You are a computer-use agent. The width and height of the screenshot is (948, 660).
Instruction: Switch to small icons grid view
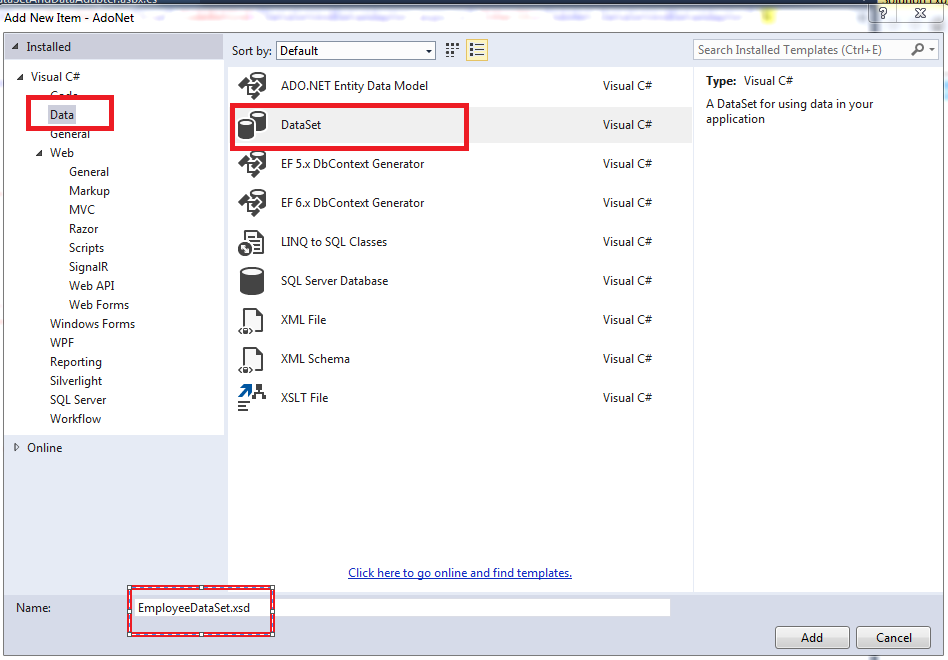coord(452,50)
